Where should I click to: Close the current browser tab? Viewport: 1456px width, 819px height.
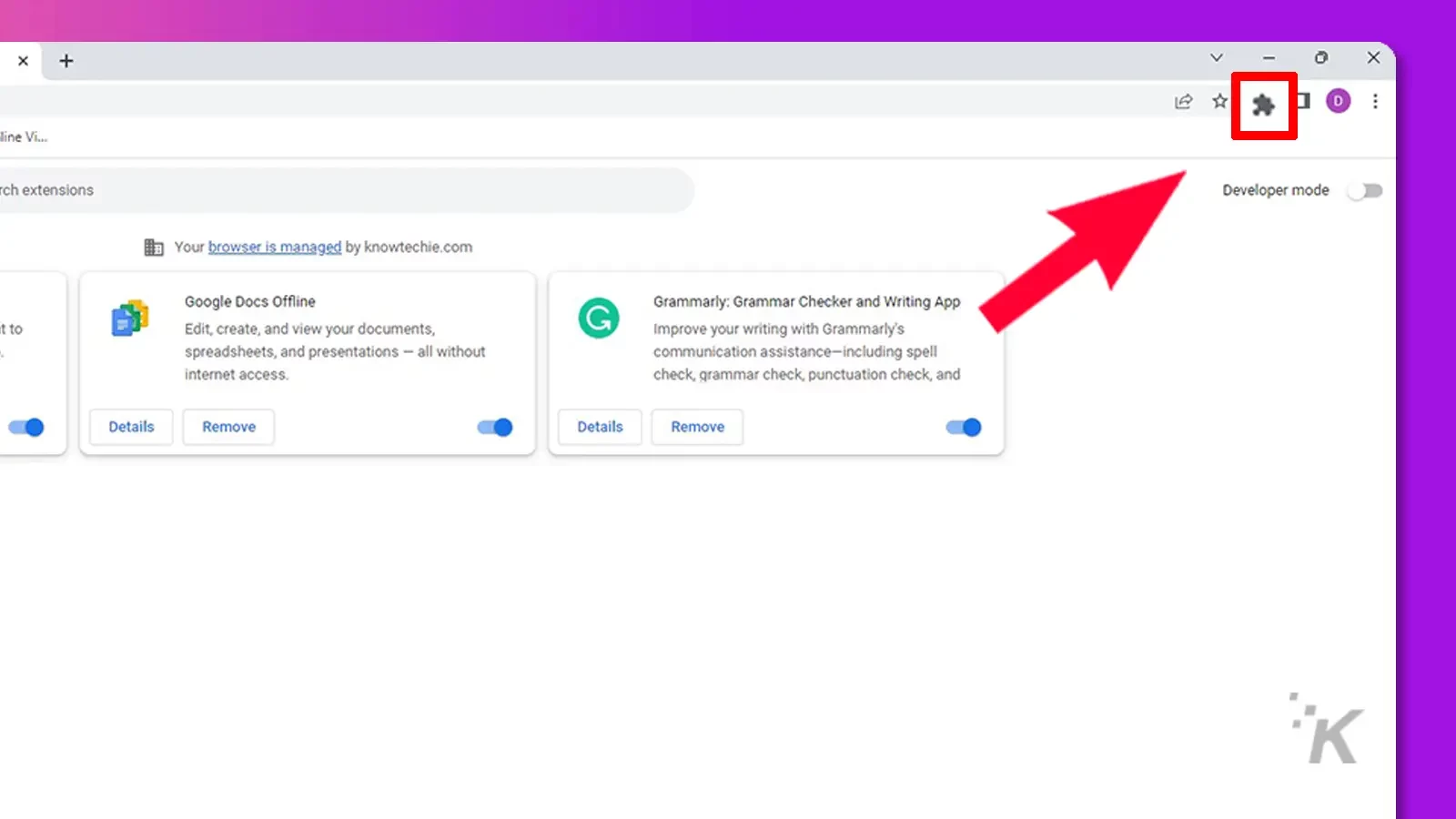[23, 61]
